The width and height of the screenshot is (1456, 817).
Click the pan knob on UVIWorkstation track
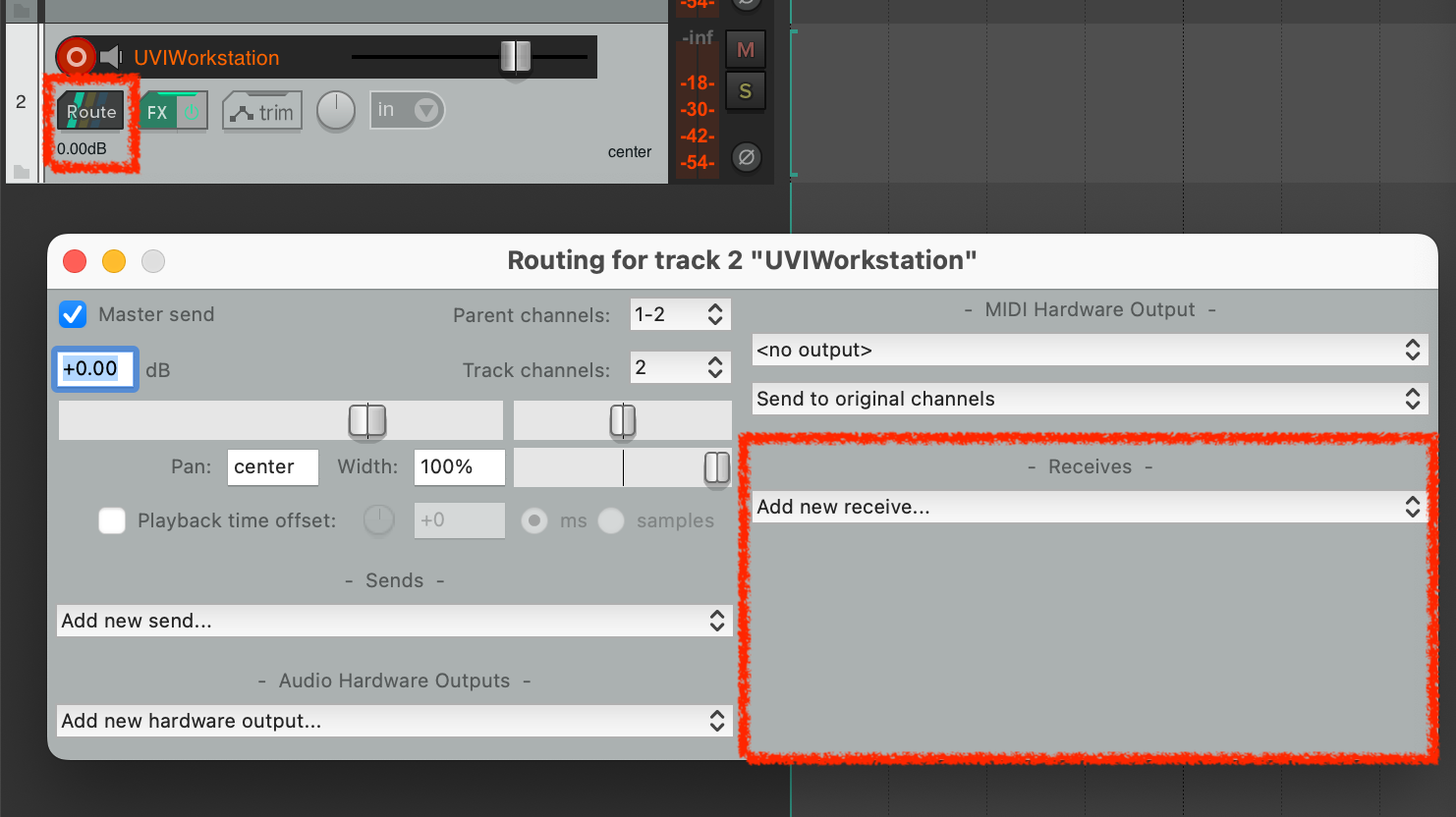(x=336, y=111)
